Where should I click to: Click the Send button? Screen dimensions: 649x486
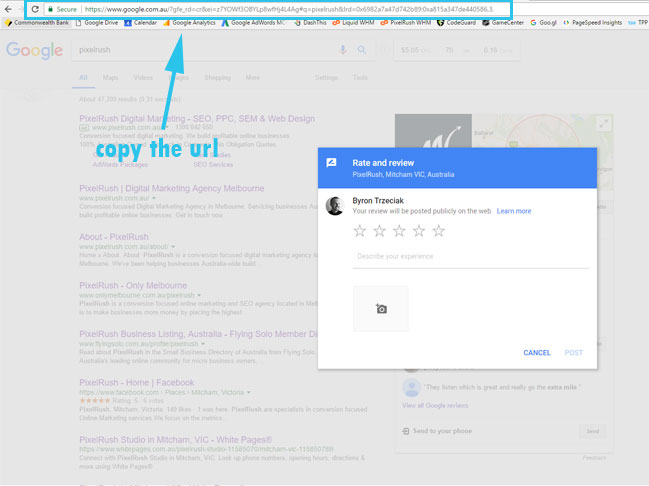[x=593, y=431]
